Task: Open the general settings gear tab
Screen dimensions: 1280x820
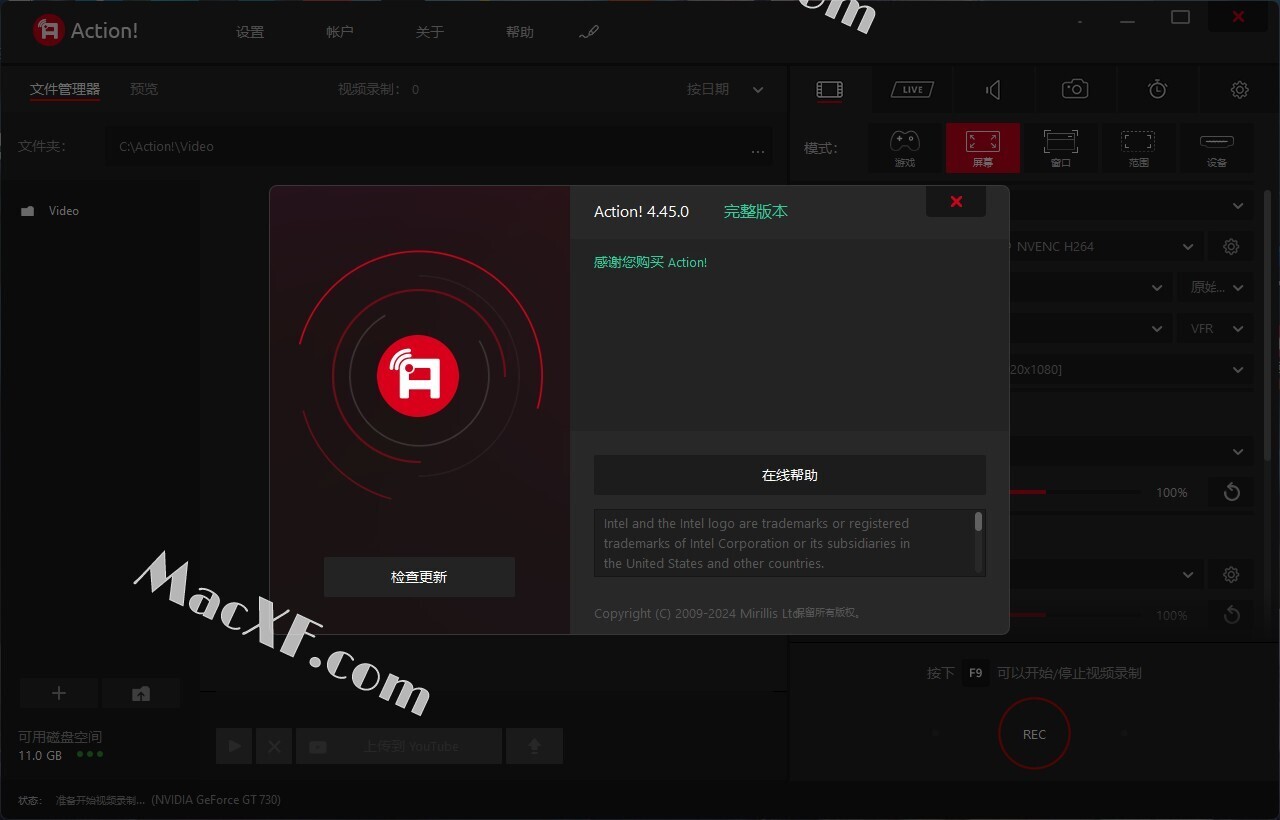Action: click(1240, 90)
